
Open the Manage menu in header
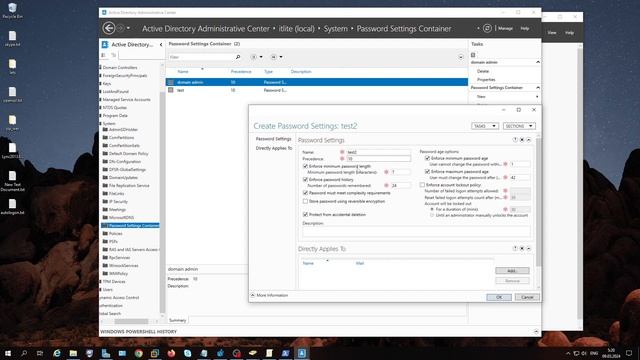(x=505, y=29)
